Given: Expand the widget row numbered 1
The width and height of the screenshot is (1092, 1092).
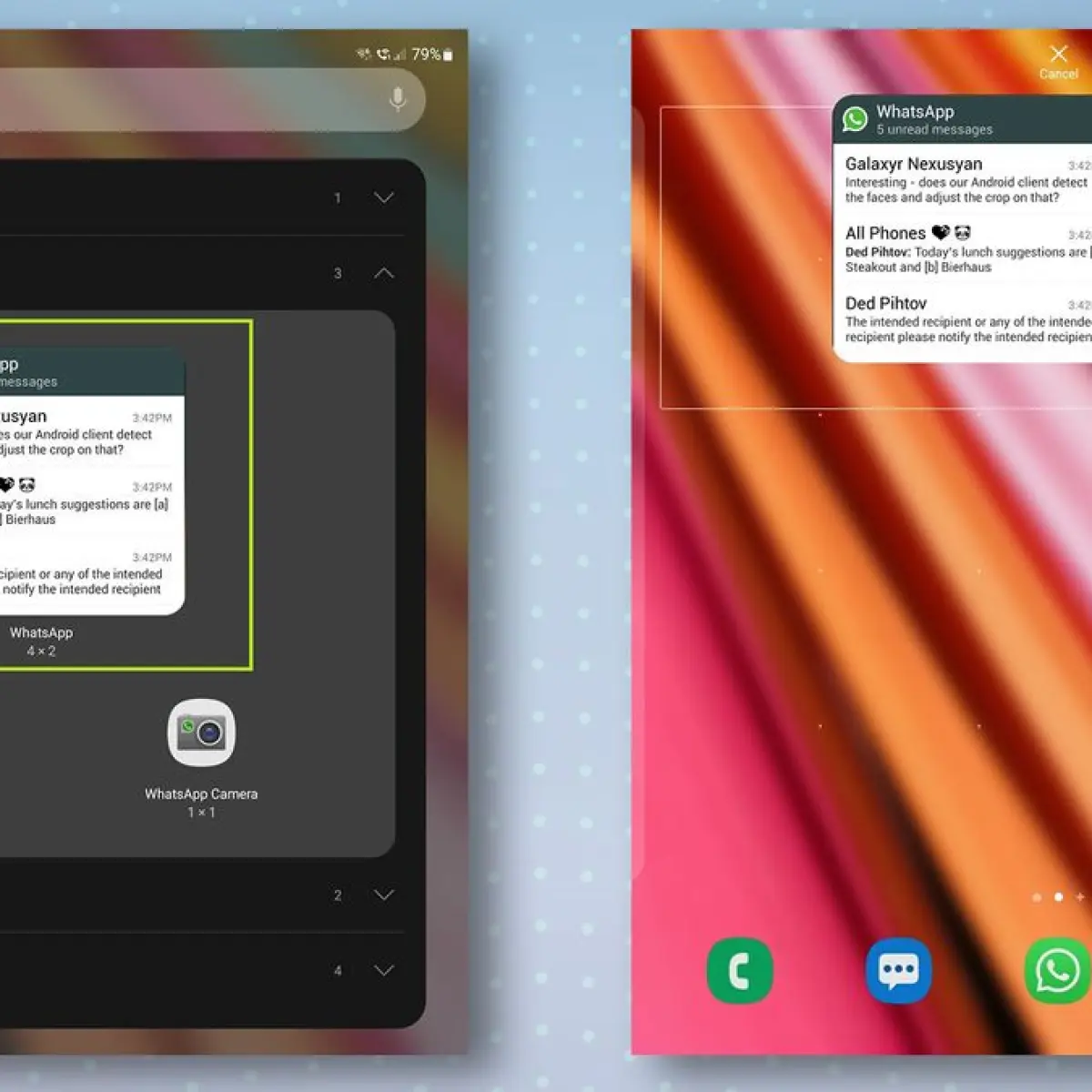Looking at the screenshot, I should pos(384,197).
